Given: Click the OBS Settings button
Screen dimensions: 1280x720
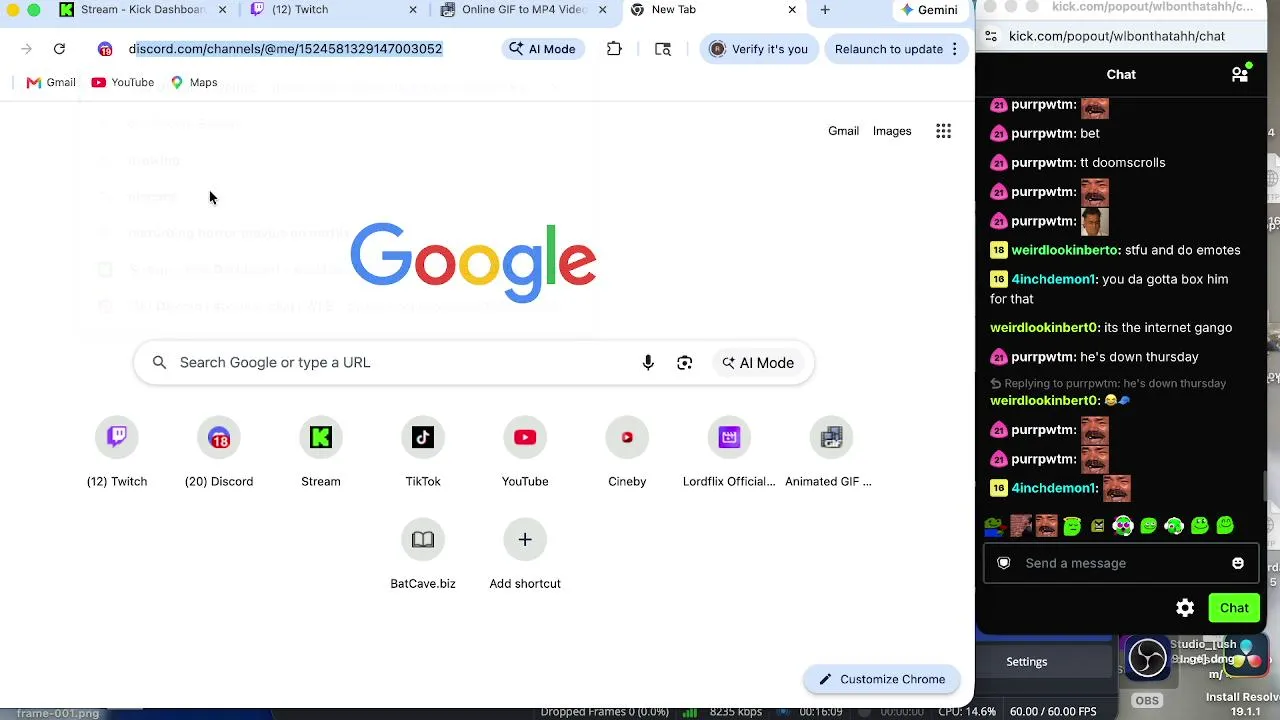Looking at the screenshot, I should pos(1027,662).
